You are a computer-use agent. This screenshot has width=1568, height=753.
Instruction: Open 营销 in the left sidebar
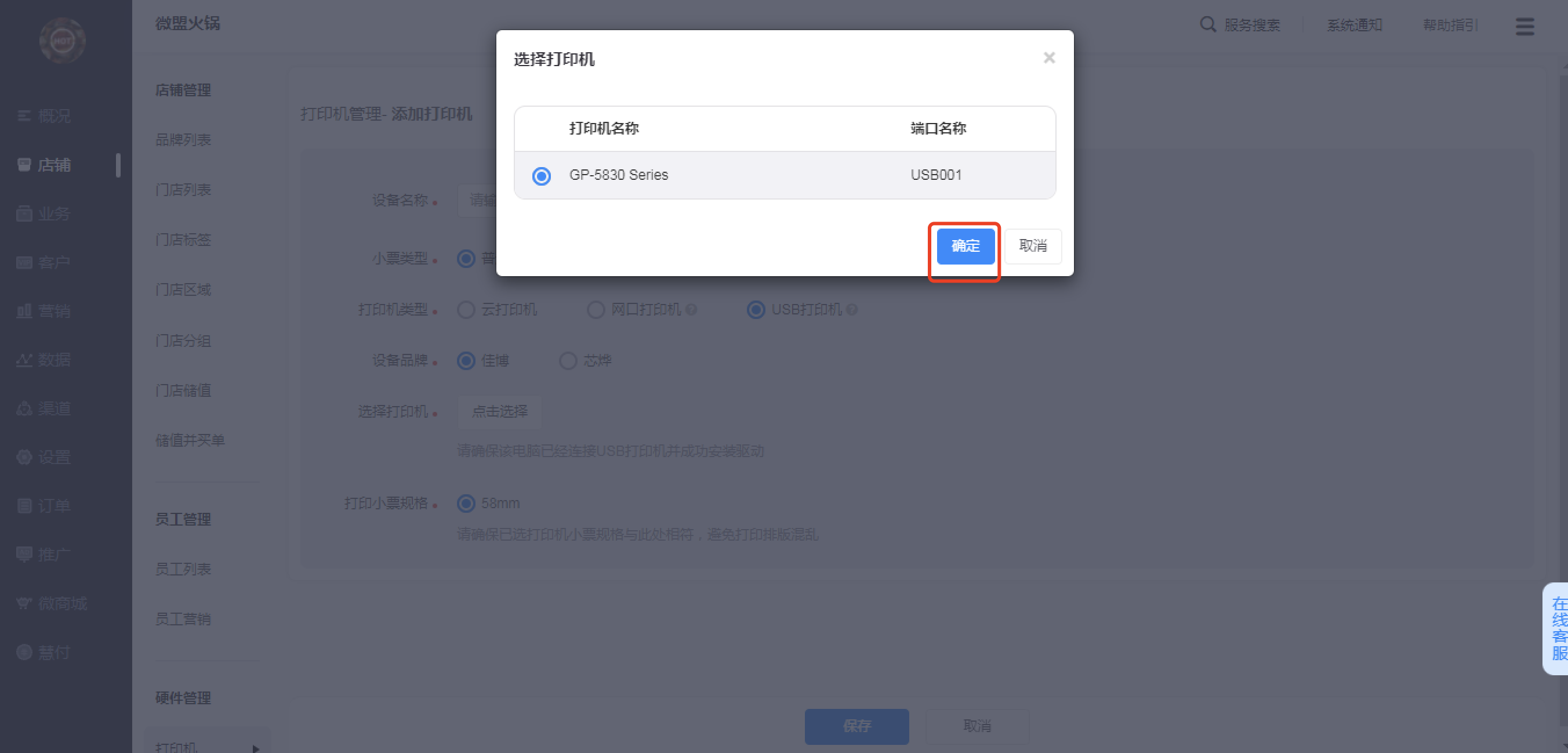[x=44, y=311]
